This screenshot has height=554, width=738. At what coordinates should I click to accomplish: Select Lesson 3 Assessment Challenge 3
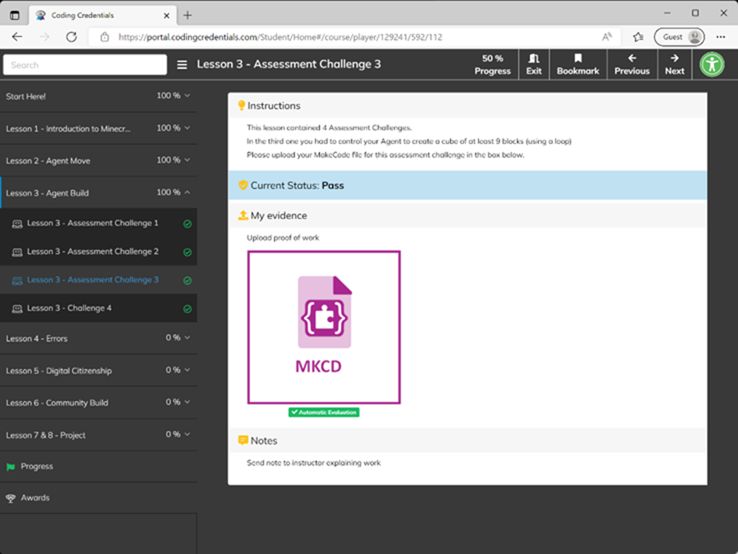tap(98, 280)
